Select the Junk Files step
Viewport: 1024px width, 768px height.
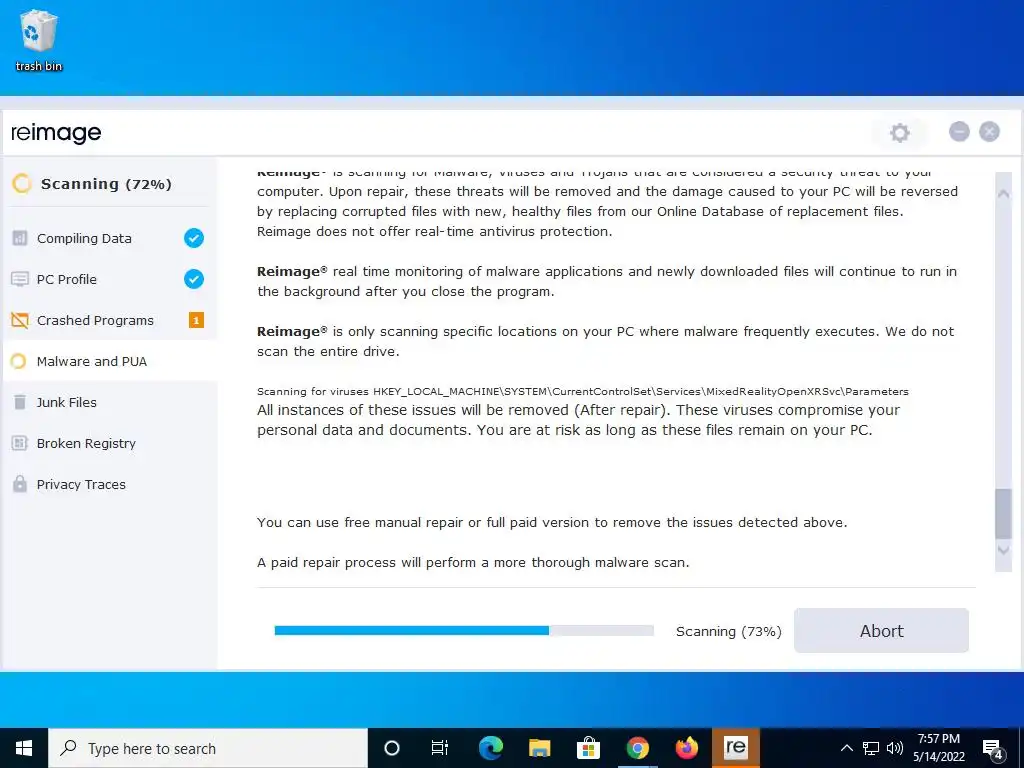point(110,402)
